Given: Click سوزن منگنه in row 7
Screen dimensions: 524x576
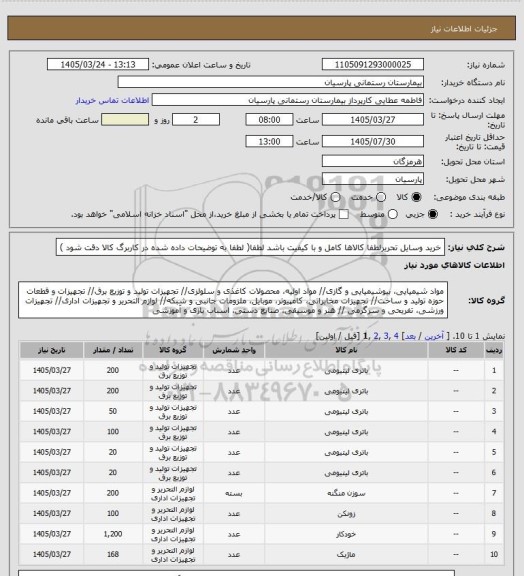Looking at the screenshot, I should click(346, 493).
